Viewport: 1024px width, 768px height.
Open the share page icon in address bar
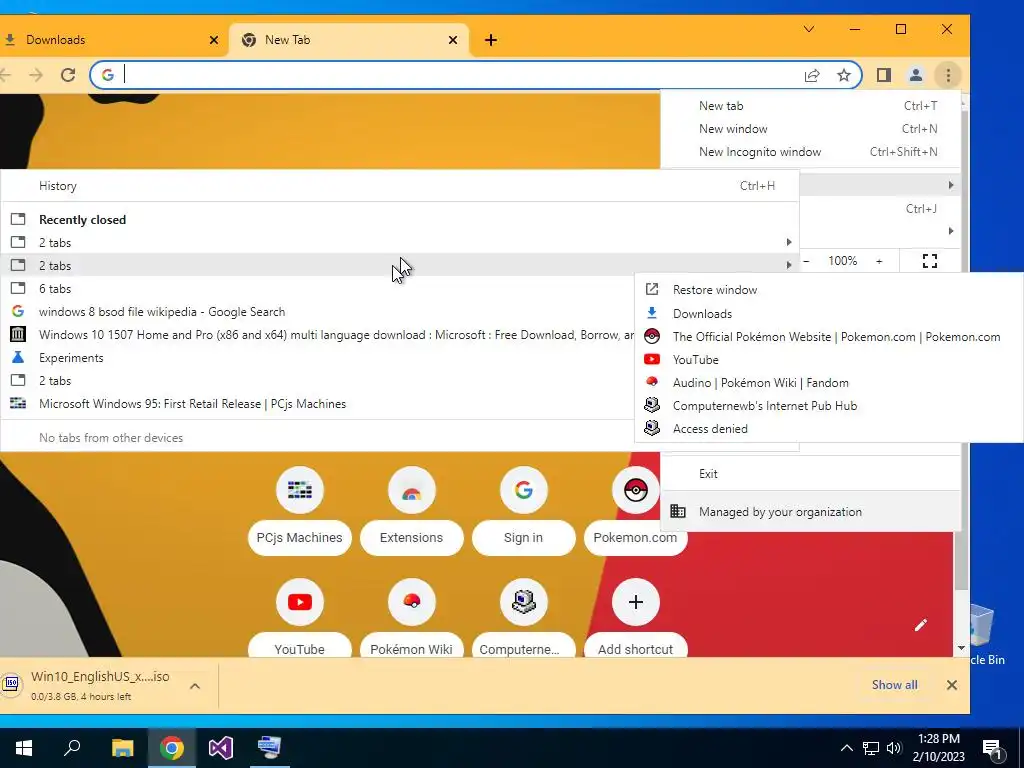(x=812, y=75)
